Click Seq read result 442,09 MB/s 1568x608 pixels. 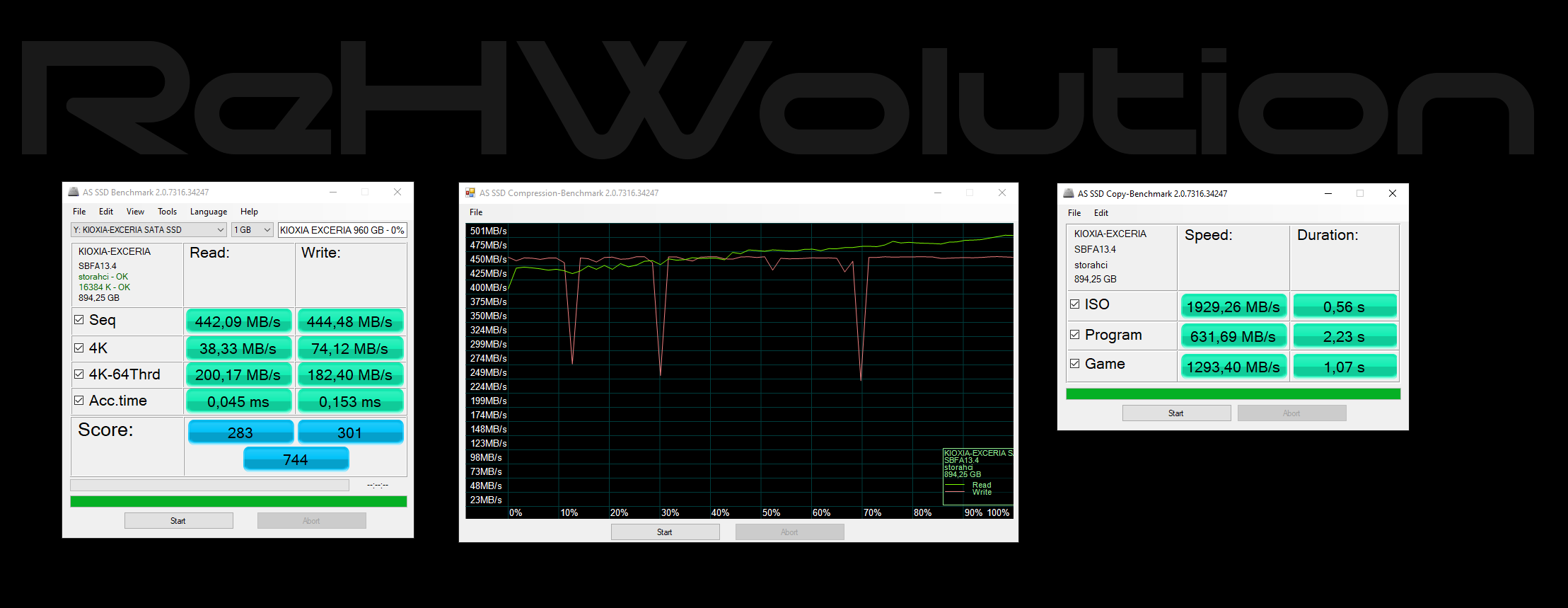point(238,321)
